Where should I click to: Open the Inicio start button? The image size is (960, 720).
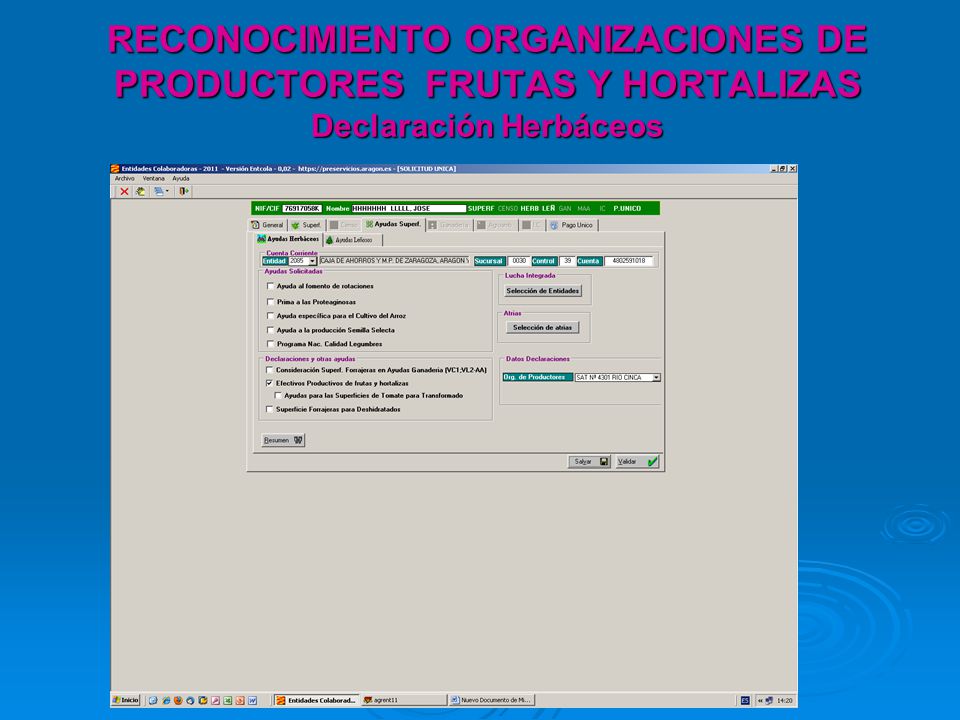[x=126, y=700]
